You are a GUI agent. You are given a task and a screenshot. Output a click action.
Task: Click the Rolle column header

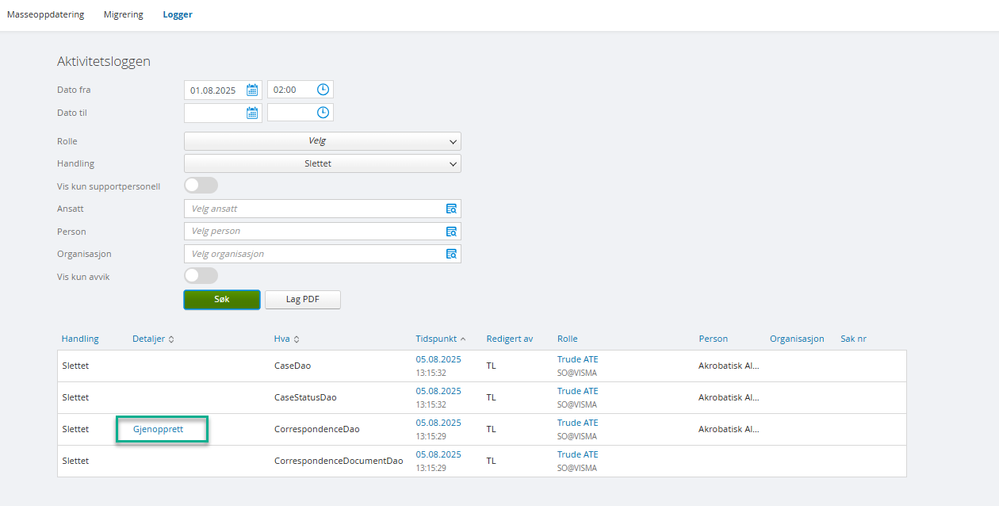pyautogui.click(x=567, y=339)
